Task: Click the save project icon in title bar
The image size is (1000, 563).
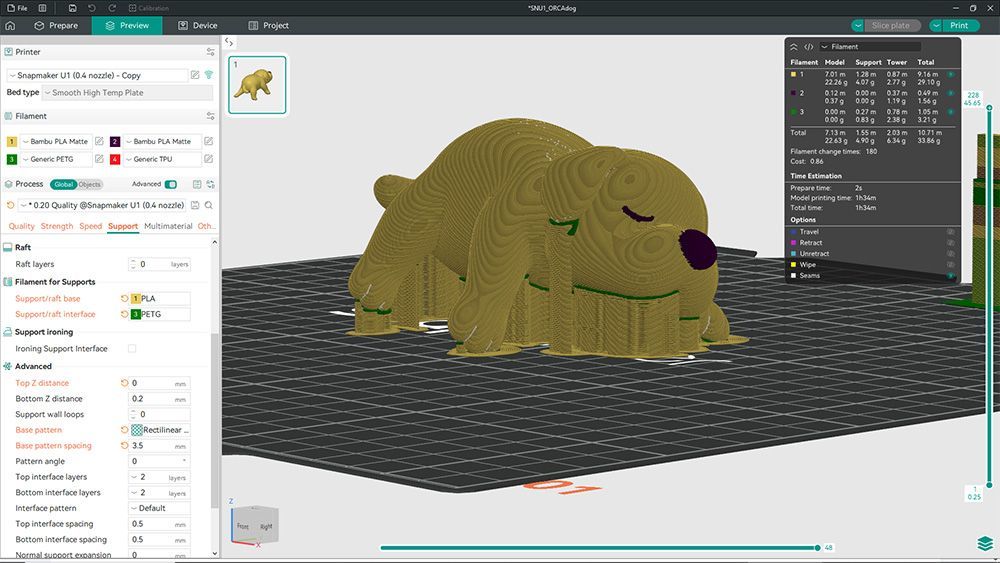Action: tap(72, 8)
